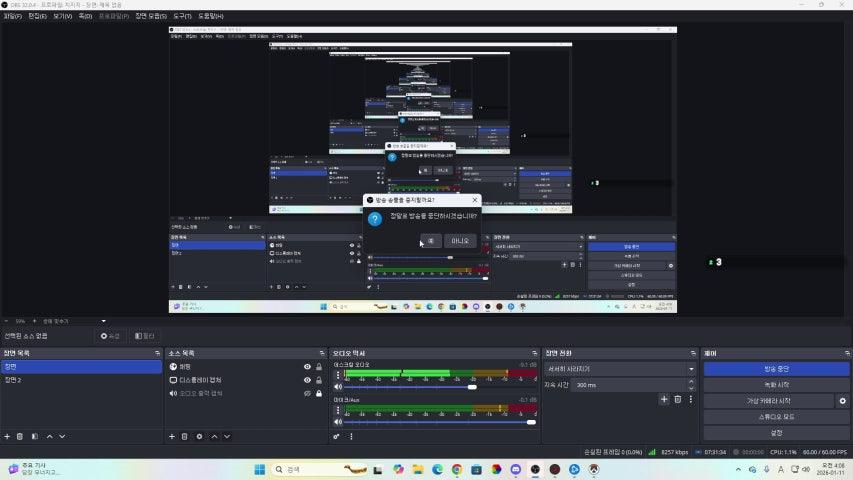Add a new source with the plus icon
This screenshot has width=853, height=480.
(171, 436)
